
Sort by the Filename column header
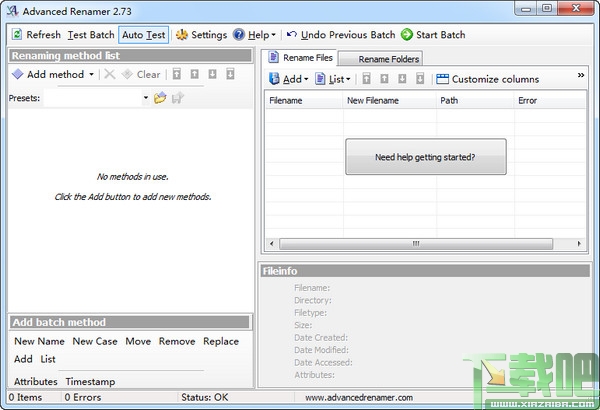[x=304, y=101]
